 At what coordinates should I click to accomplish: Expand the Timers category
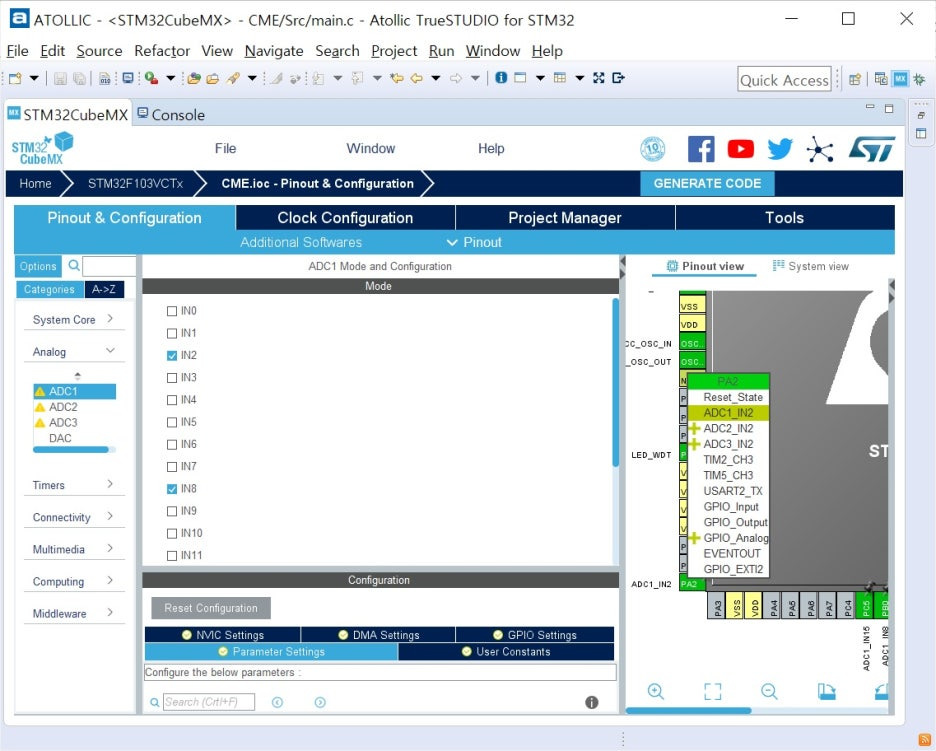(74, 485)
